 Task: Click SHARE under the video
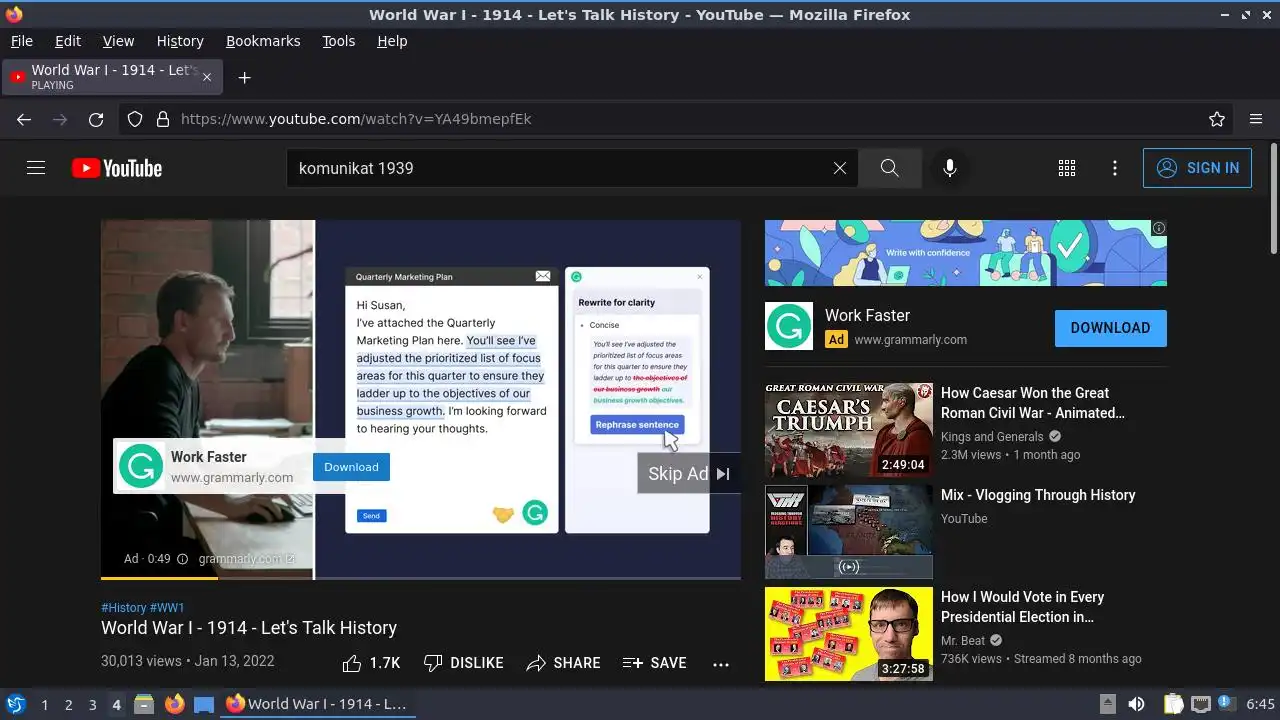(x=563, y=663)
